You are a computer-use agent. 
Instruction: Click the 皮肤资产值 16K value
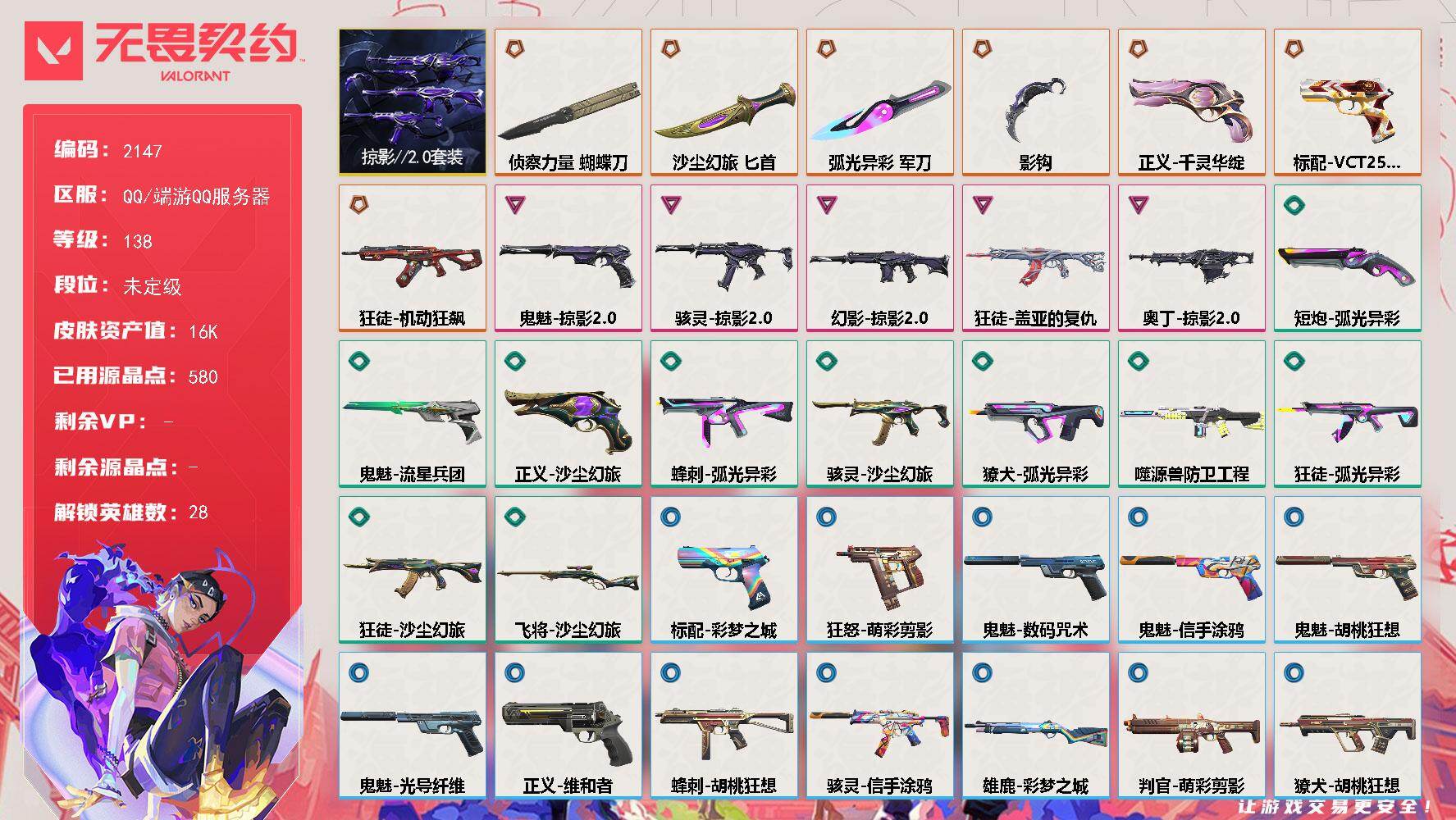tap(203, 331)
